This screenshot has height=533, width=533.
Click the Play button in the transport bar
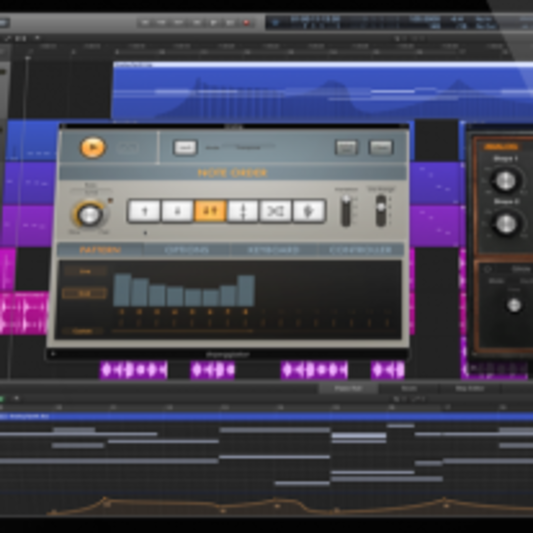(213, 23)
